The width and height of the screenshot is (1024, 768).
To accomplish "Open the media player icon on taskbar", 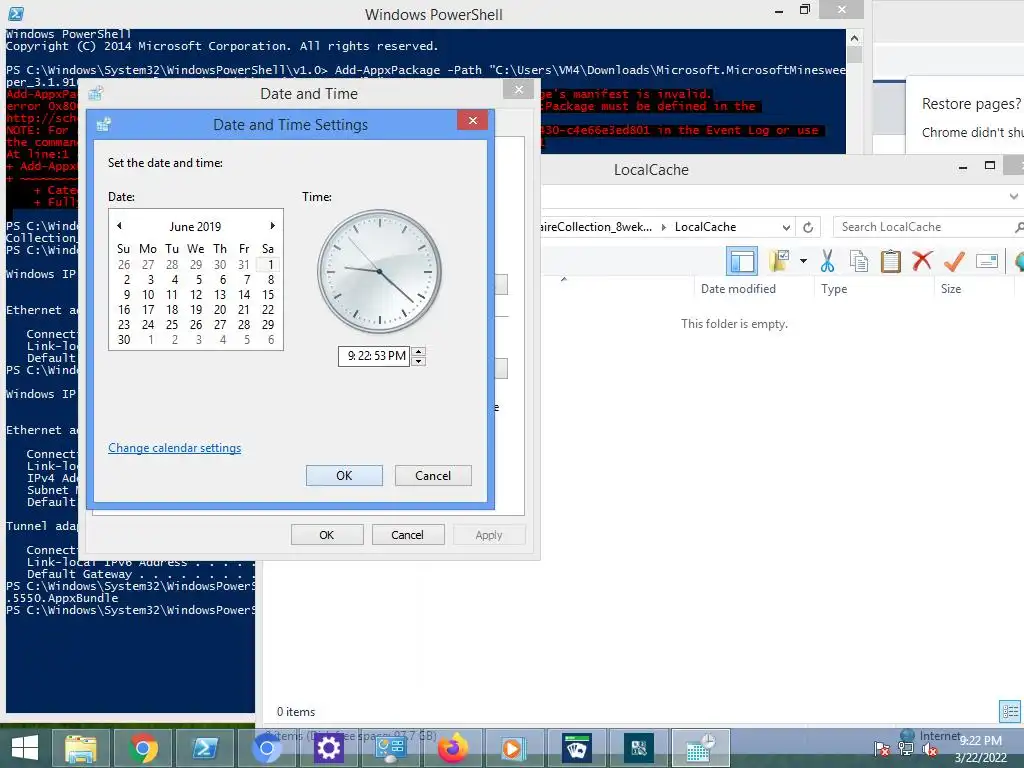I will click(x=514, y=748).
